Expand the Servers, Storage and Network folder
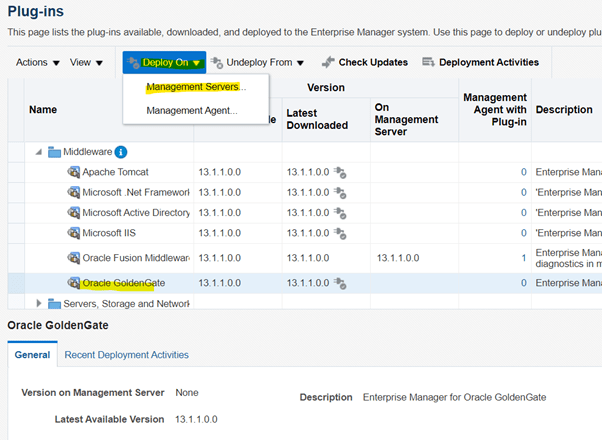Image resolution: width=602 pixels, height=440 pixels. pyautogui.click(x=40, y=303)
